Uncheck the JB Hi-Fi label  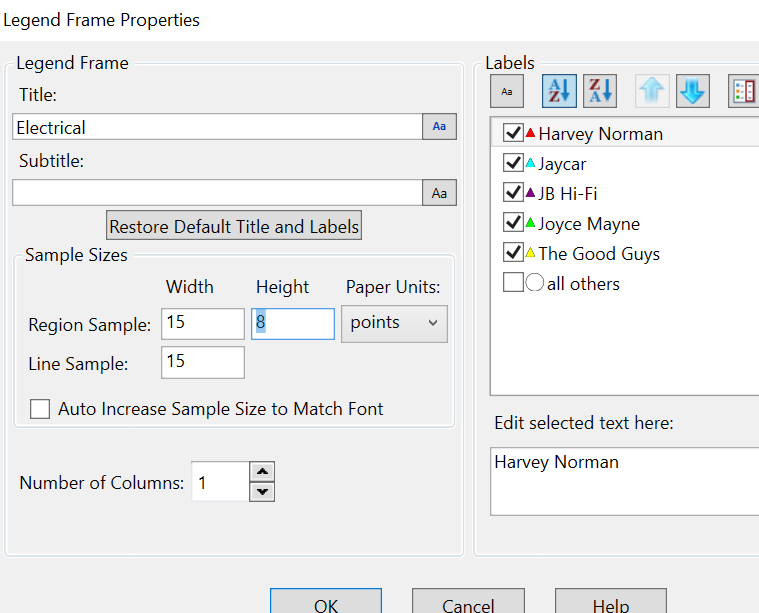click(x=513, y=193)
